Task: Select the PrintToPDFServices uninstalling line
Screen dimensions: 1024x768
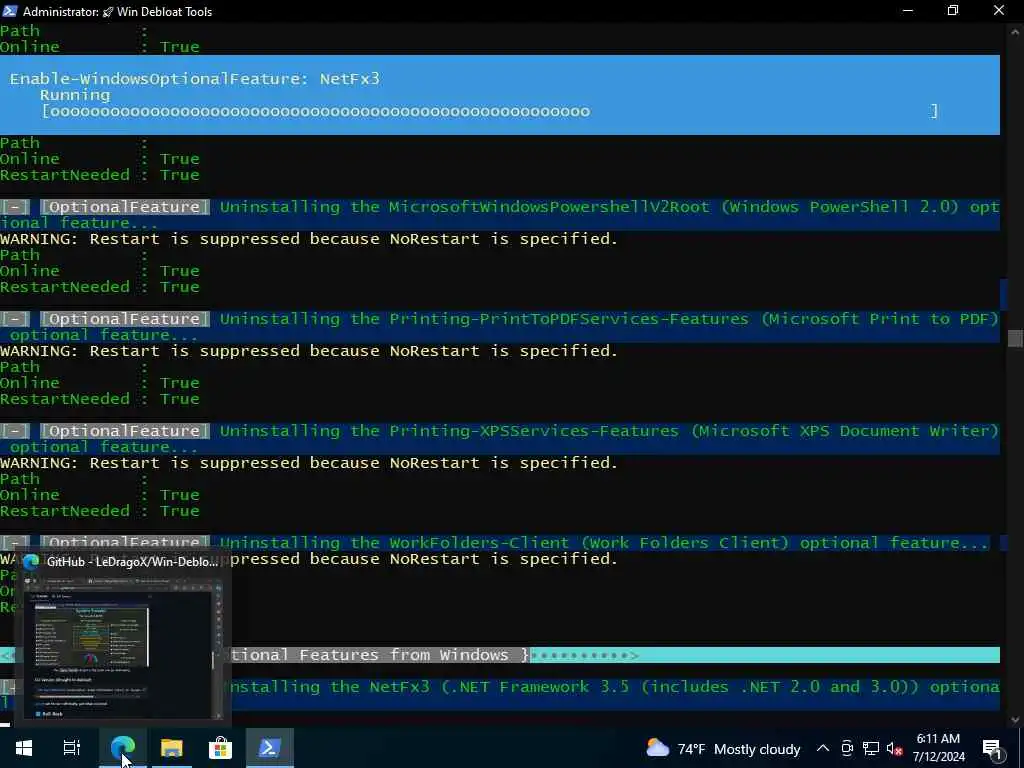Action: [x=500, y=327]
